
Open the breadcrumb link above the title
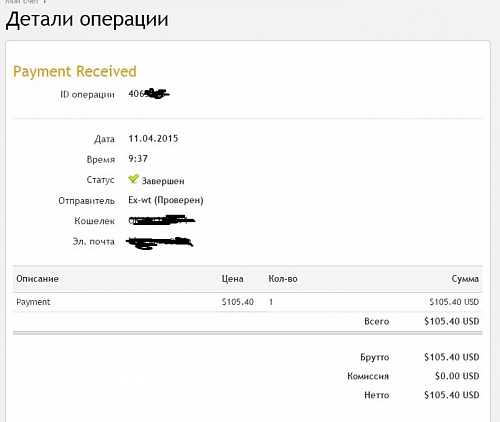pos(22,2)
